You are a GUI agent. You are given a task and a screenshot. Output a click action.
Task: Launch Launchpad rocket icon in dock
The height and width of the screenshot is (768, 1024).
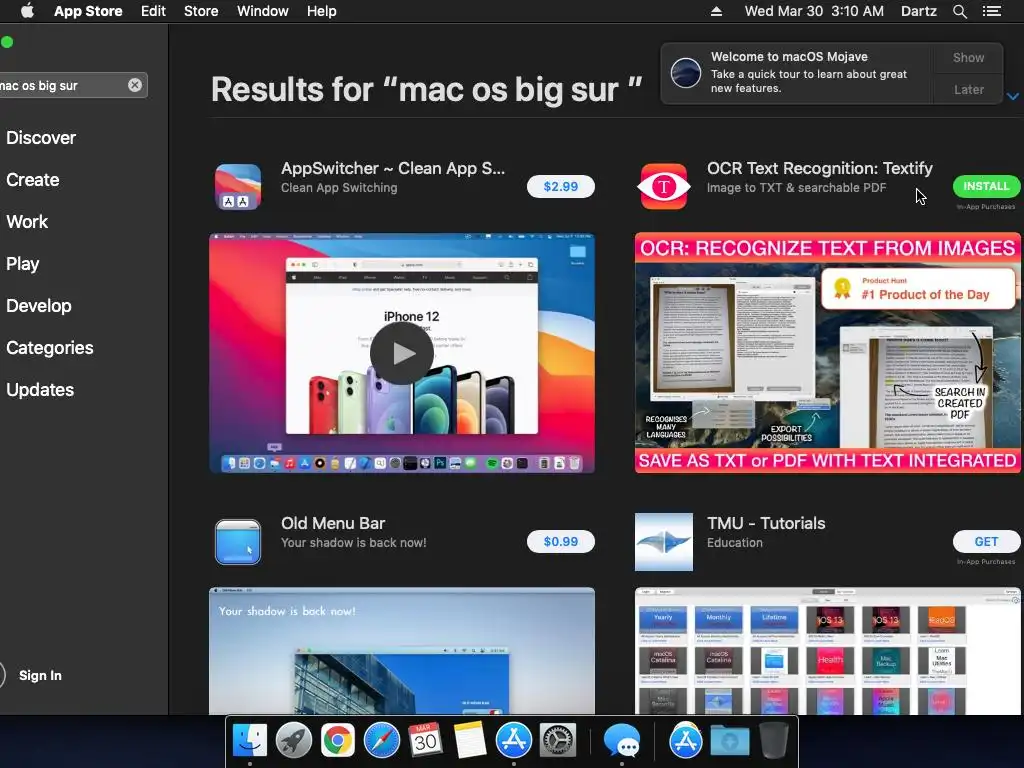coord(293,741)
